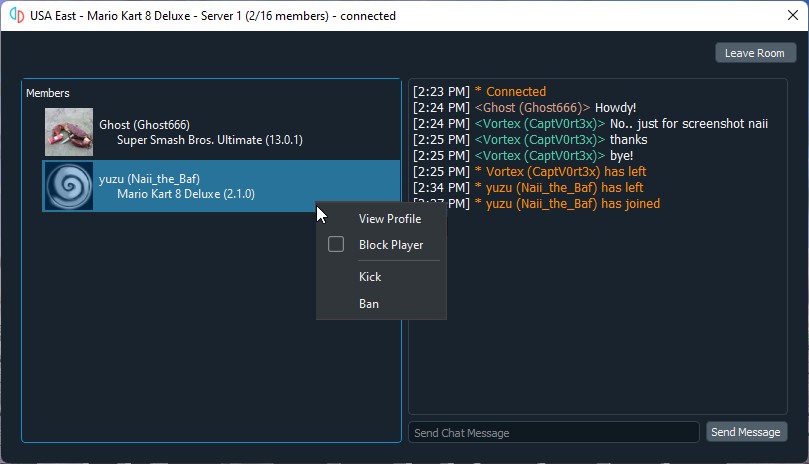
Task: Select Block Player menu entry text
Action: pyautogui.click(x=391, y=245)
